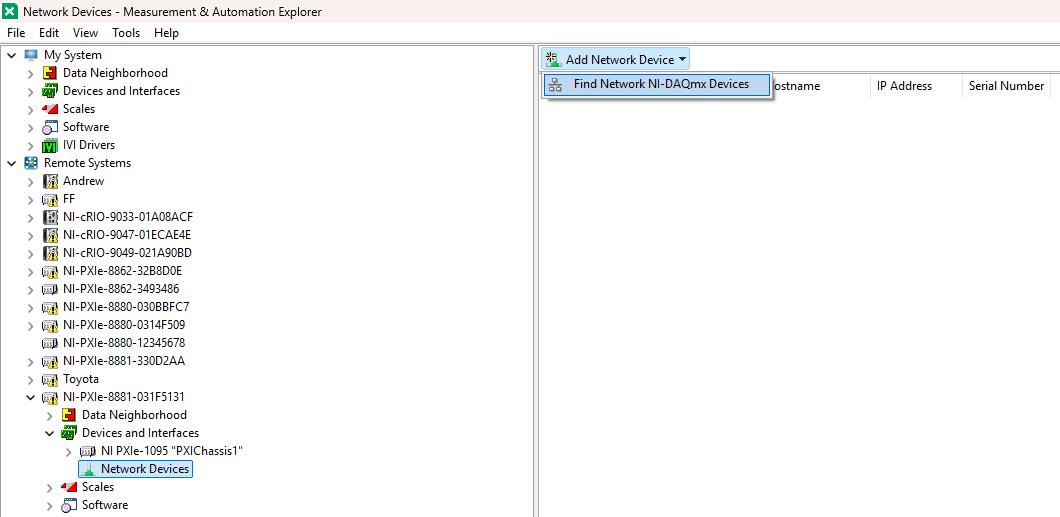Click the IP Address column header
1060x517 pixels.
pyautogui.click(x=904, y=86)
